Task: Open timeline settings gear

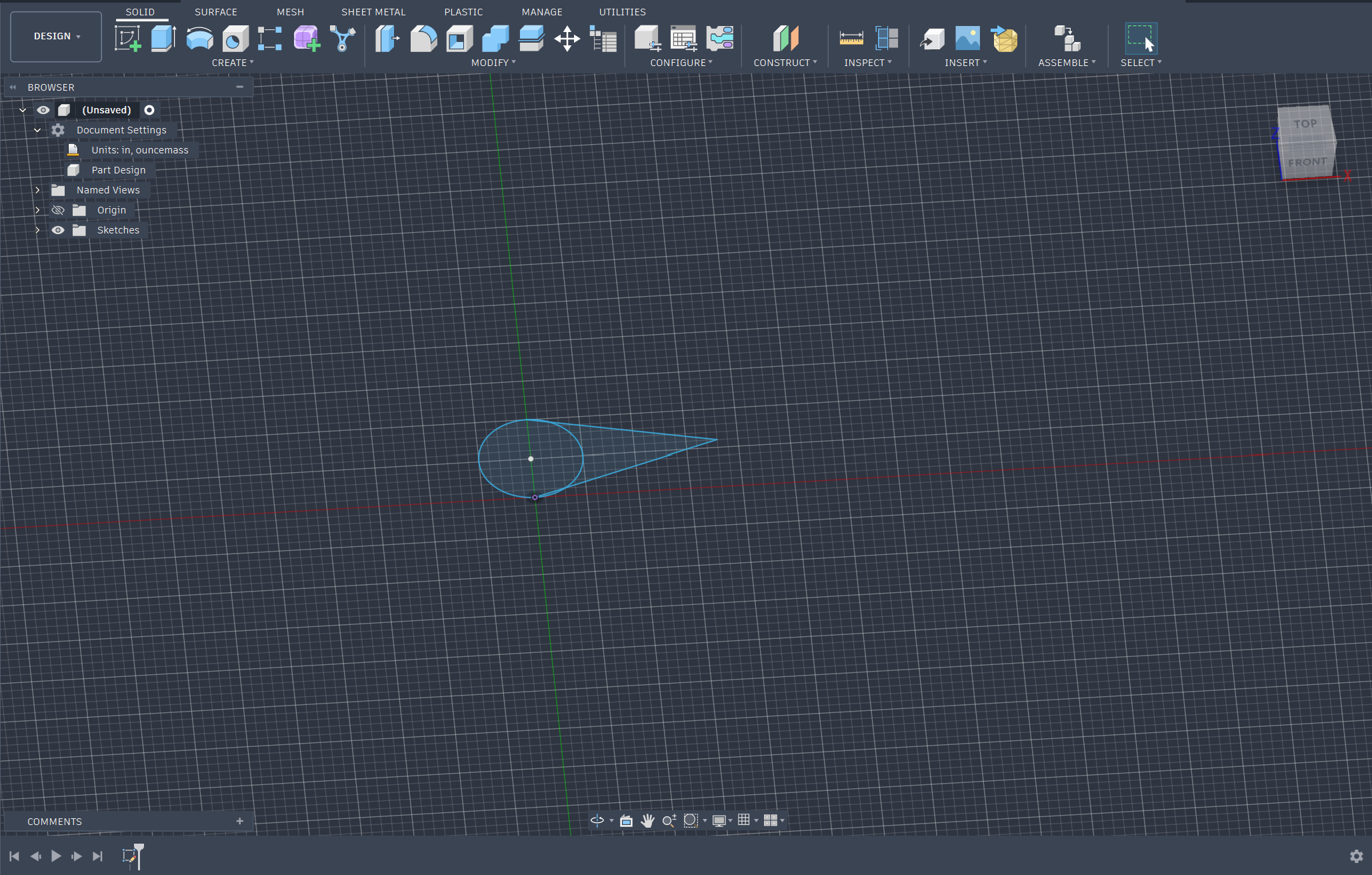Action: pos(1356,856)
